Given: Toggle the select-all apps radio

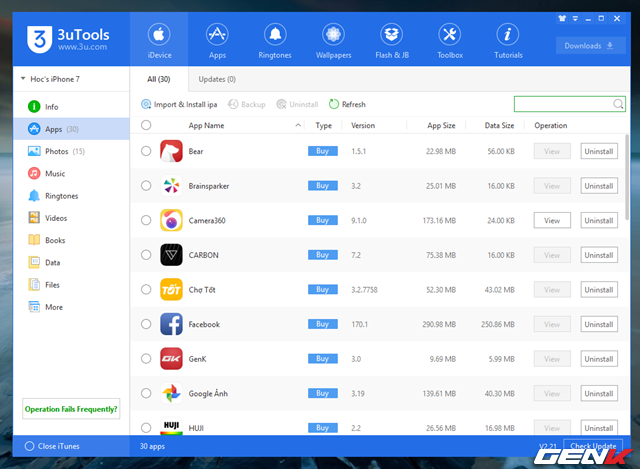Looking at the screenshot, I should (x=146, y=125).
